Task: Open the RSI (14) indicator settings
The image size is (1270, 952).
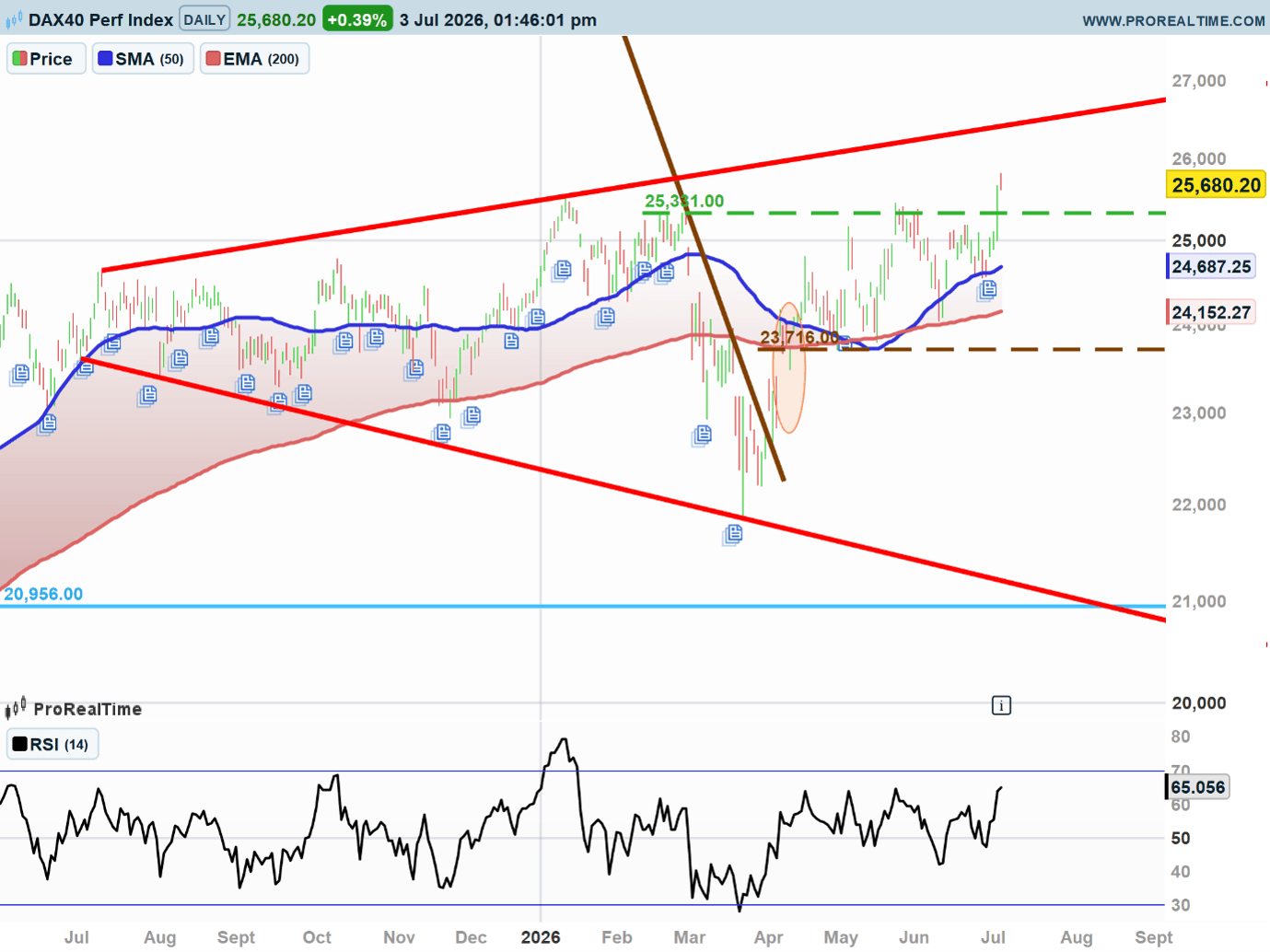Action: pos(52,744)
